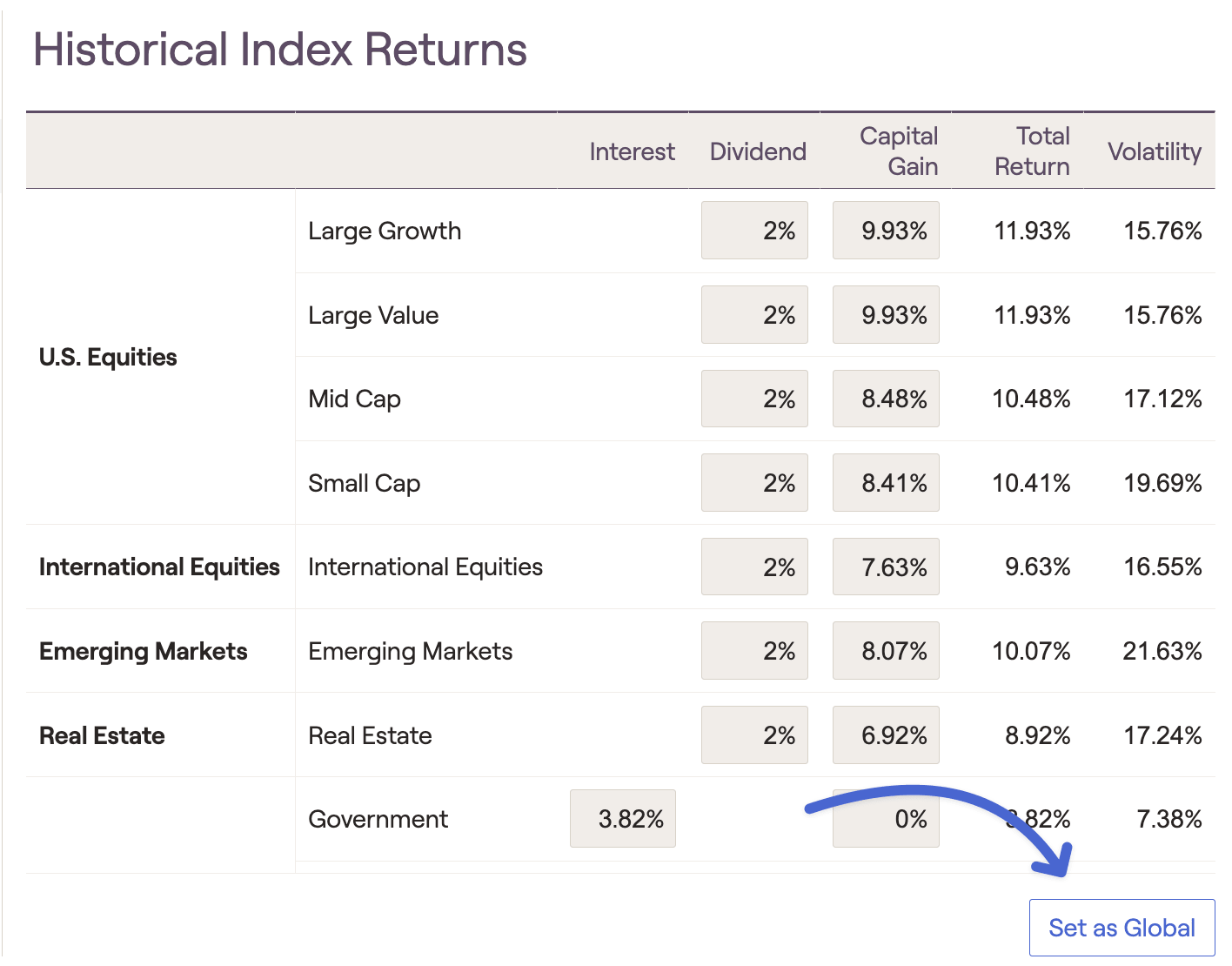Click the Small Cap dividend field
Viewport: 1232px width, 966px height.
point(754,483)
